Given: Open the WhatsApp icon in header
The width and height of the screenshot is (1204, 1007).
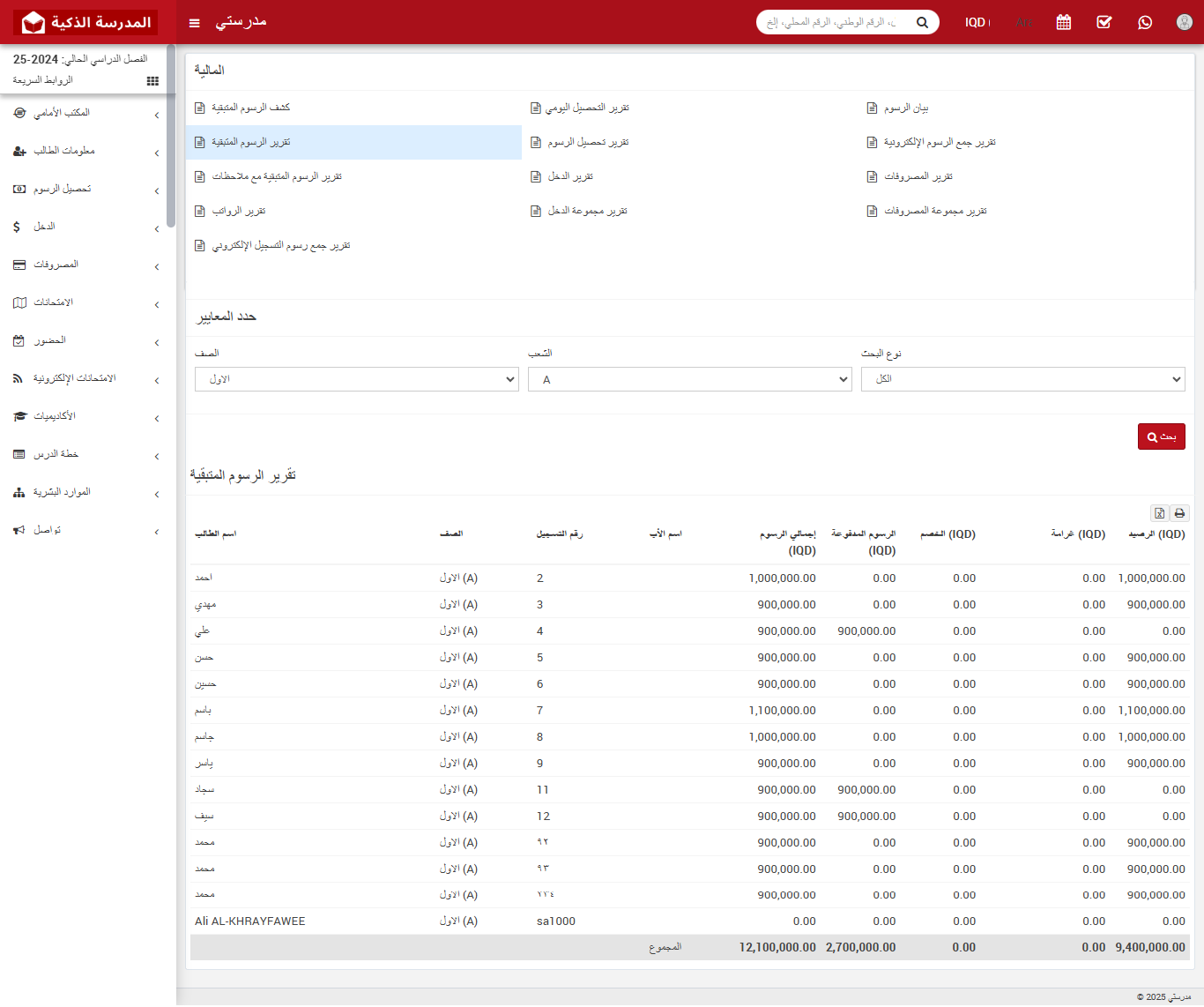Looking at the screenshot, I should [x=1145, y=22].
